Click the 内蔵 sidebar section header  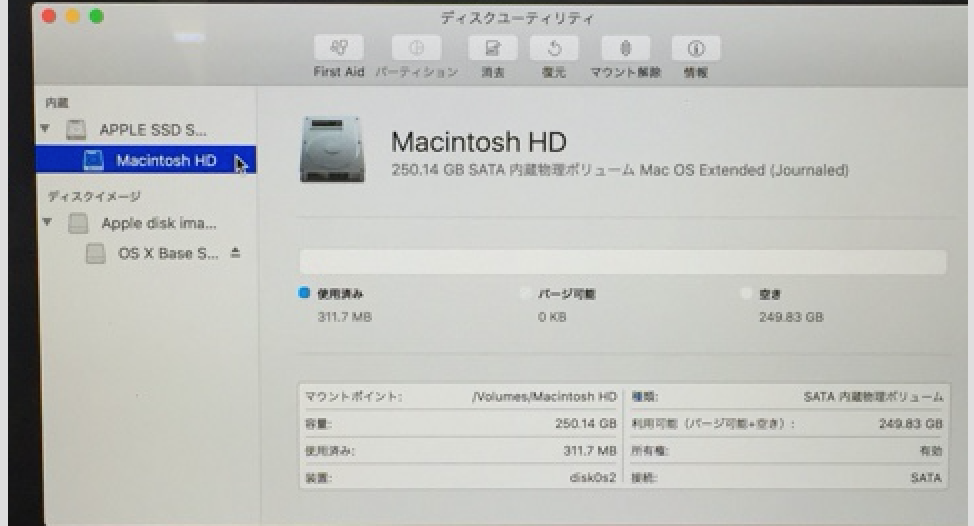(x=57, y=103)
